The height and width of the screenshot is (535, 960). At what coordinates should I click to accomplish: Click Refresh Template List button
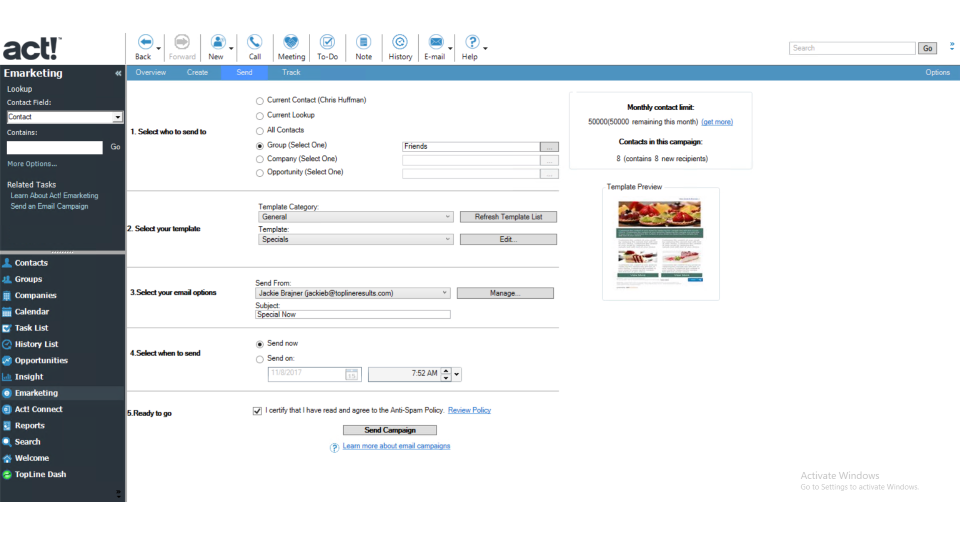point(508,217)
